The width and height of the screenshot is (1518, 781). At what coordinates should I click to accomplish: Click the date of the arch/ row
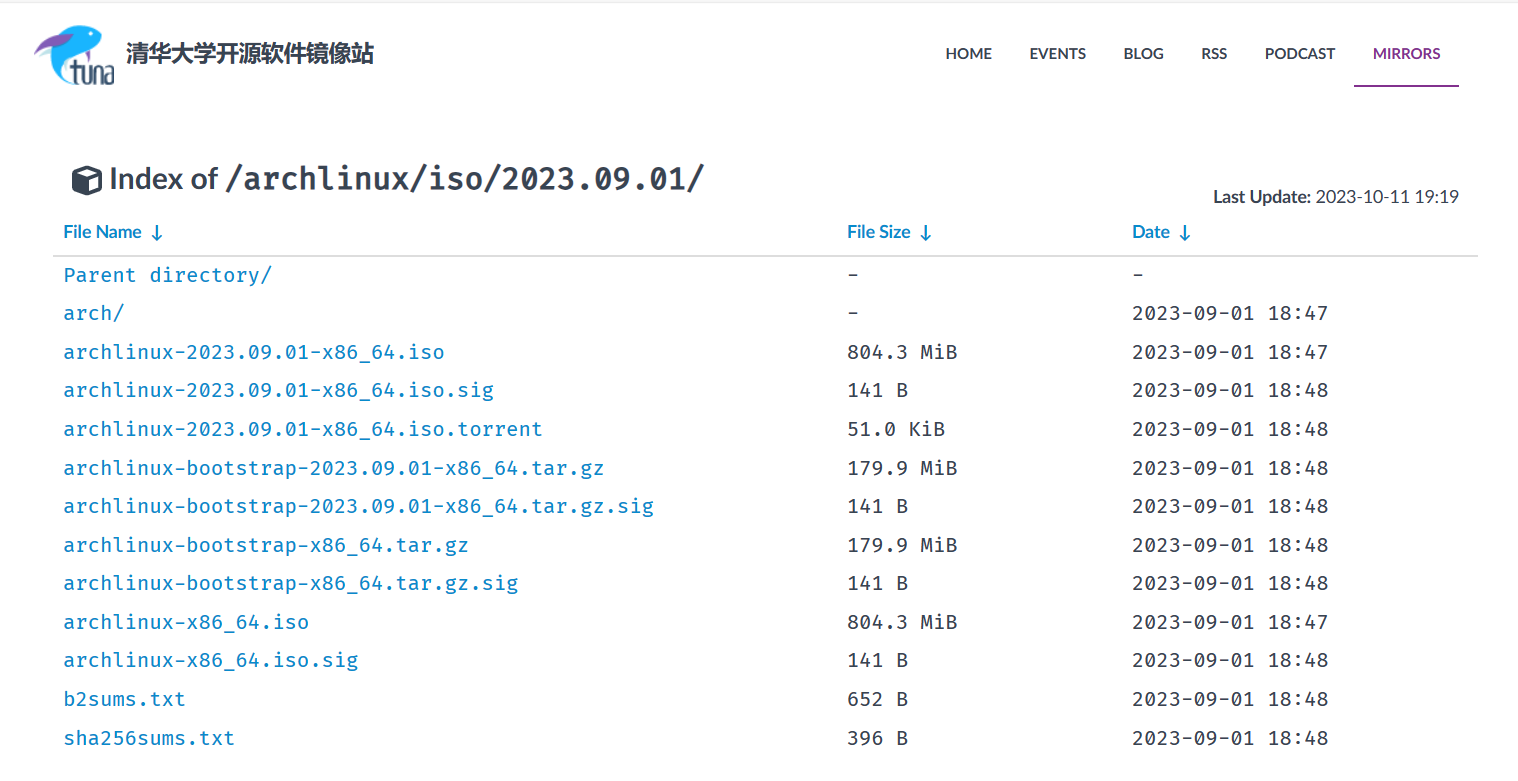(x=1230, y=313)
